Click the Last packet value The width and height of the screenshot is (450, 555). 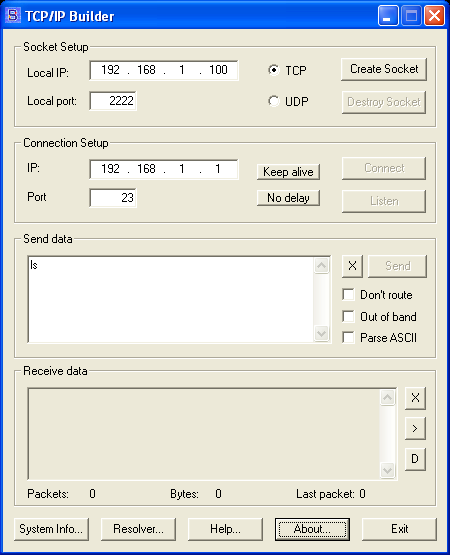(x=363, y=494)
